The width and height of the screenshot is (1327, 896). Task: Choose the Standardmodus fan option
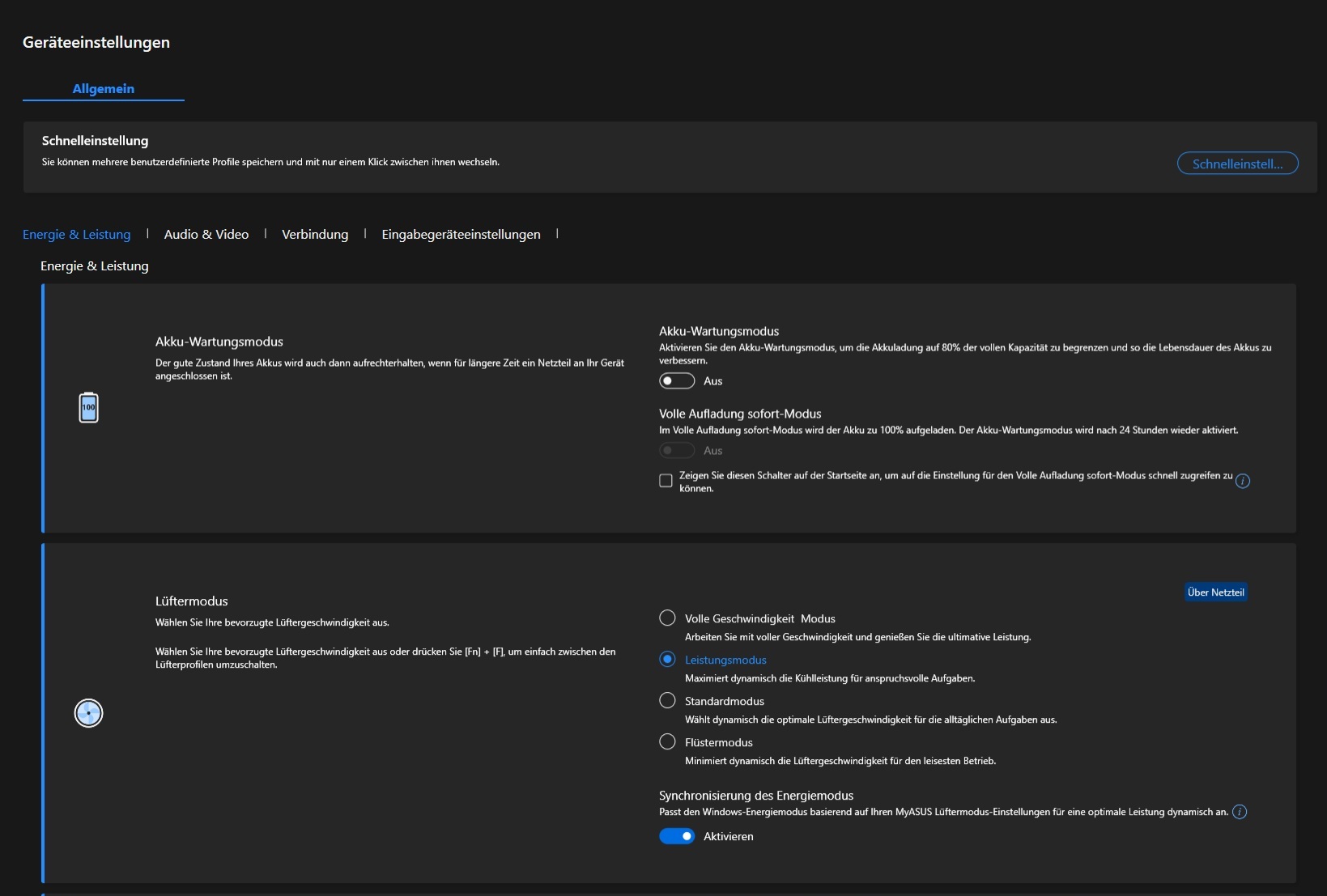(667, 701)
